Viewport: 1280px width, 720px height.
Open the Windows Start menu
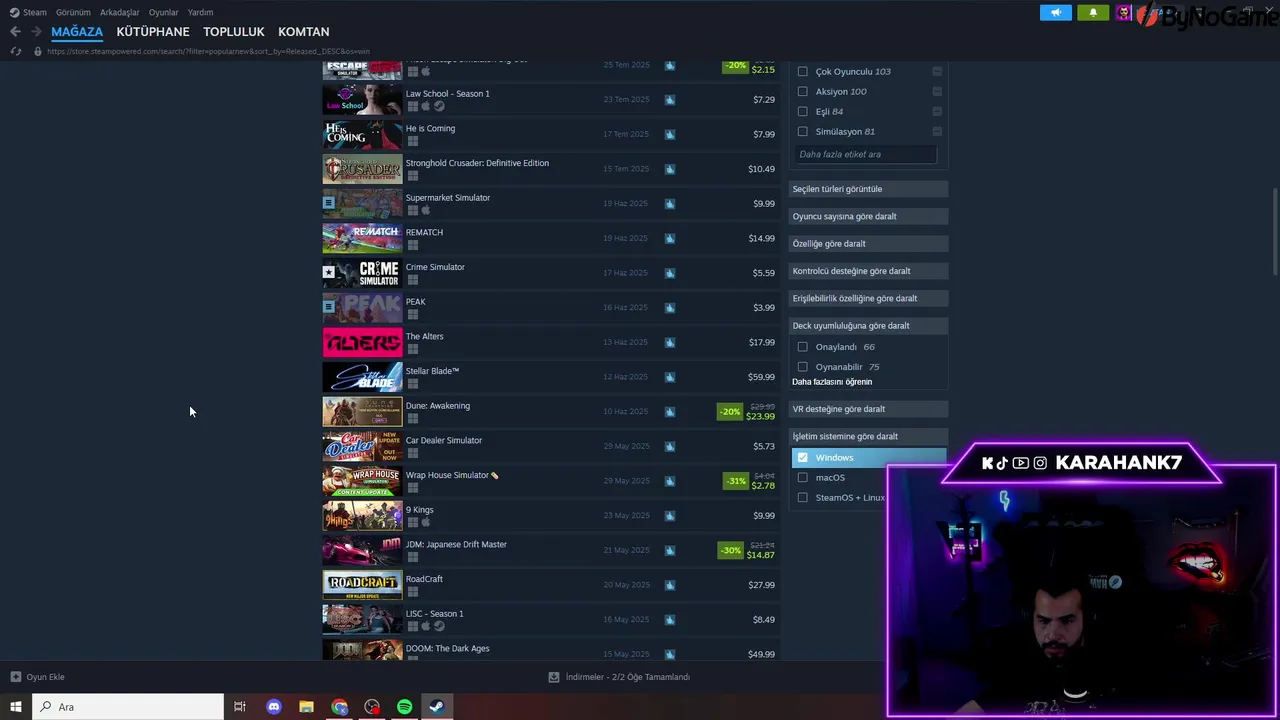tap(15, 707)
